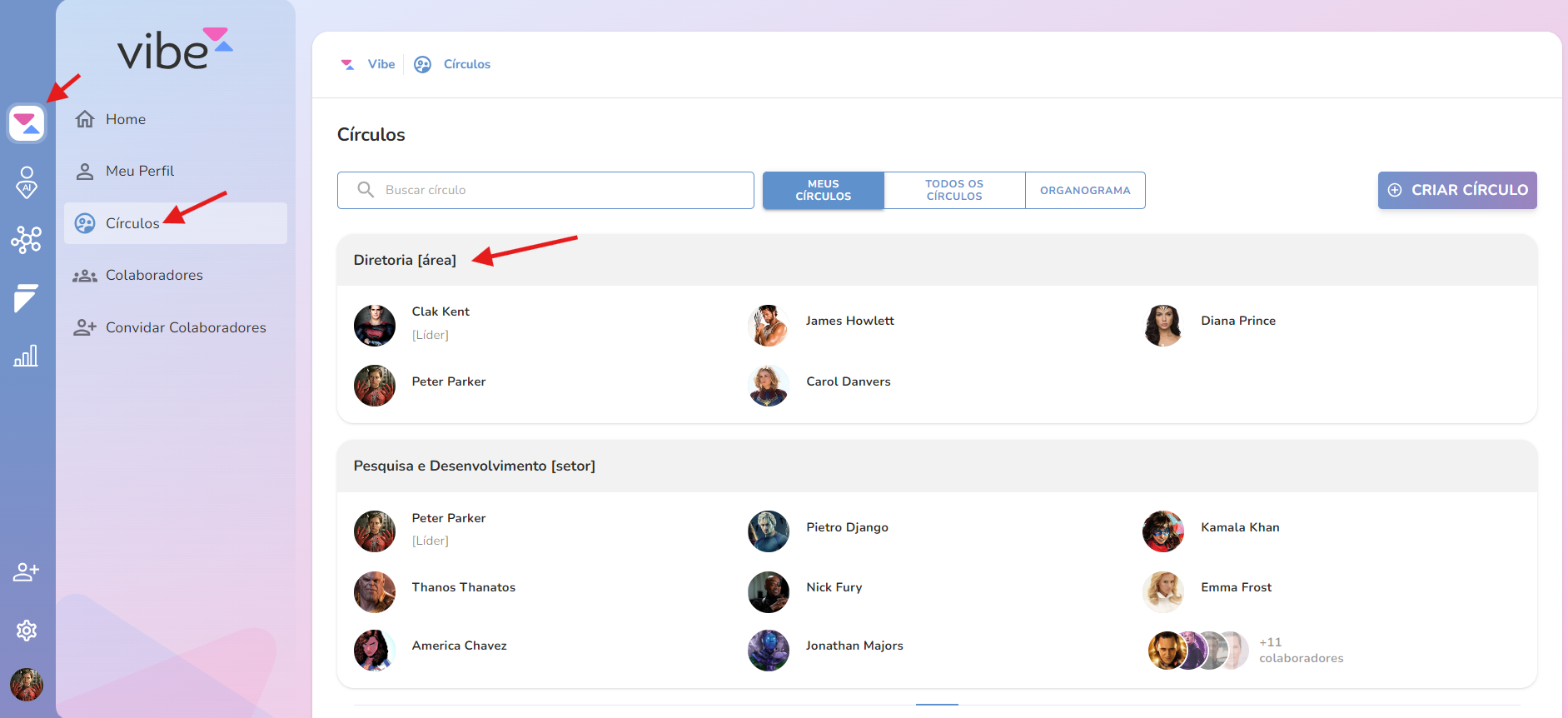Click Clak Kent's avatar

click(375, 325)
